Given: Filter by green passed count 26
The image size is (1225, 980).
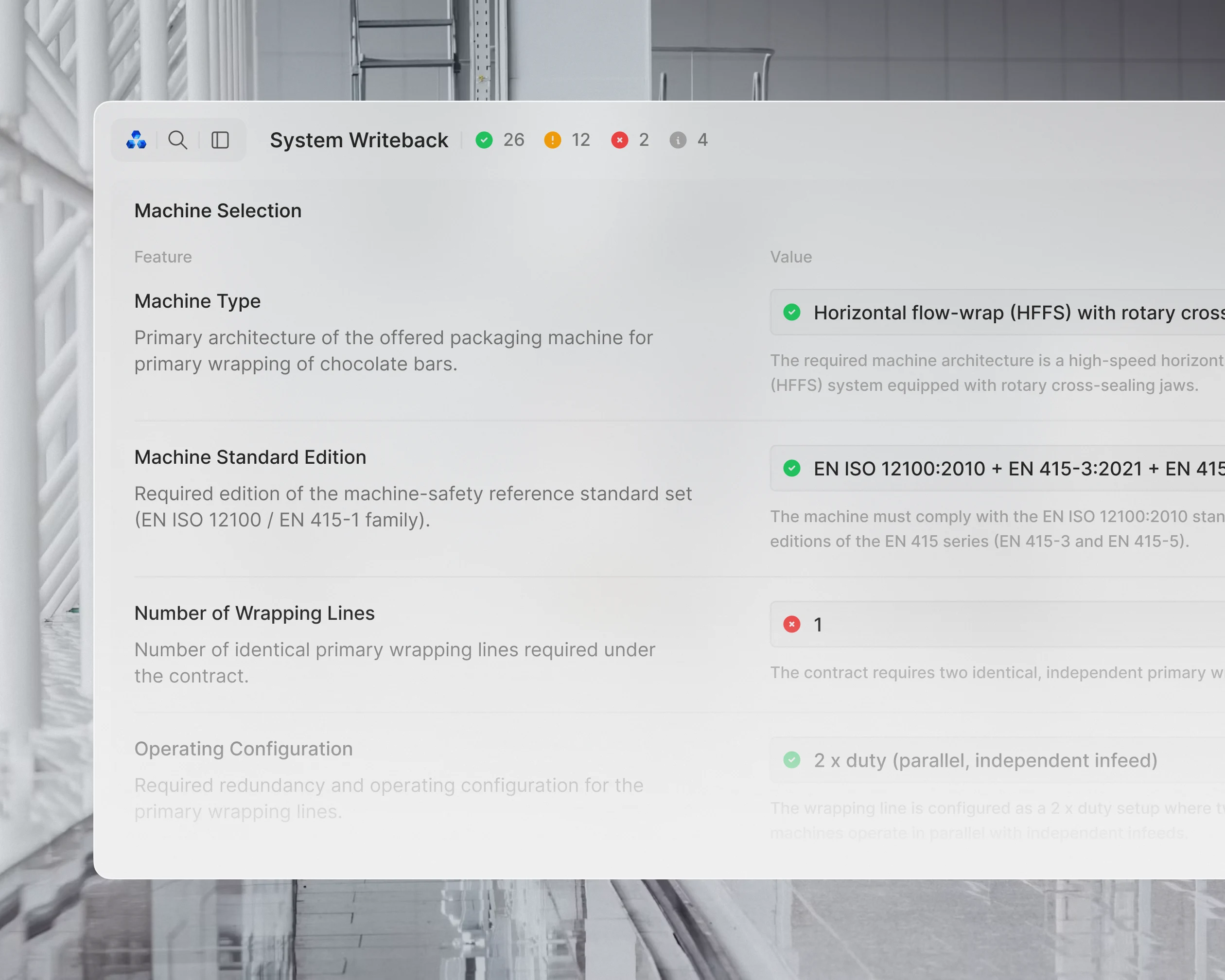Looking at the screenshot, I should pos(500,140).
